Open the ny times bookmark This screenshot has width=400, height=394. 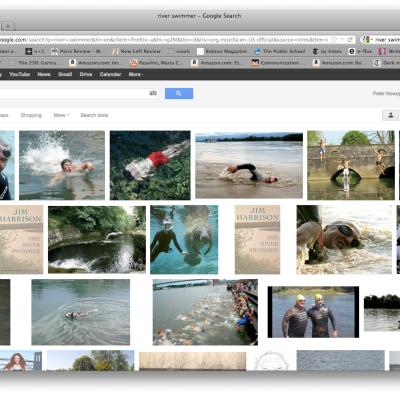pyautogui.click(x=327, y=51)
